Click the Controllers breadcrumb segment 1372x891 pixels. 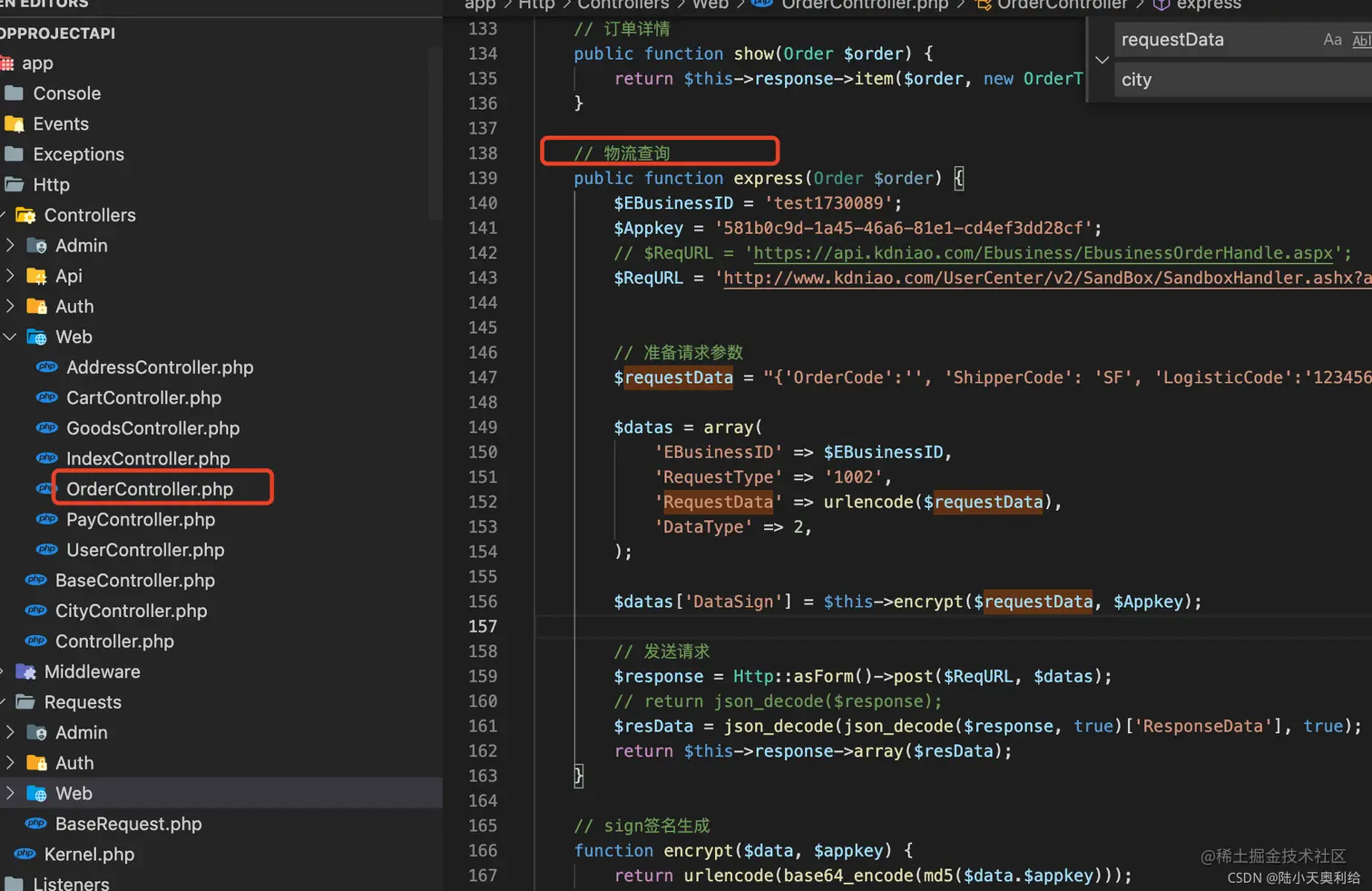point(623,5)
